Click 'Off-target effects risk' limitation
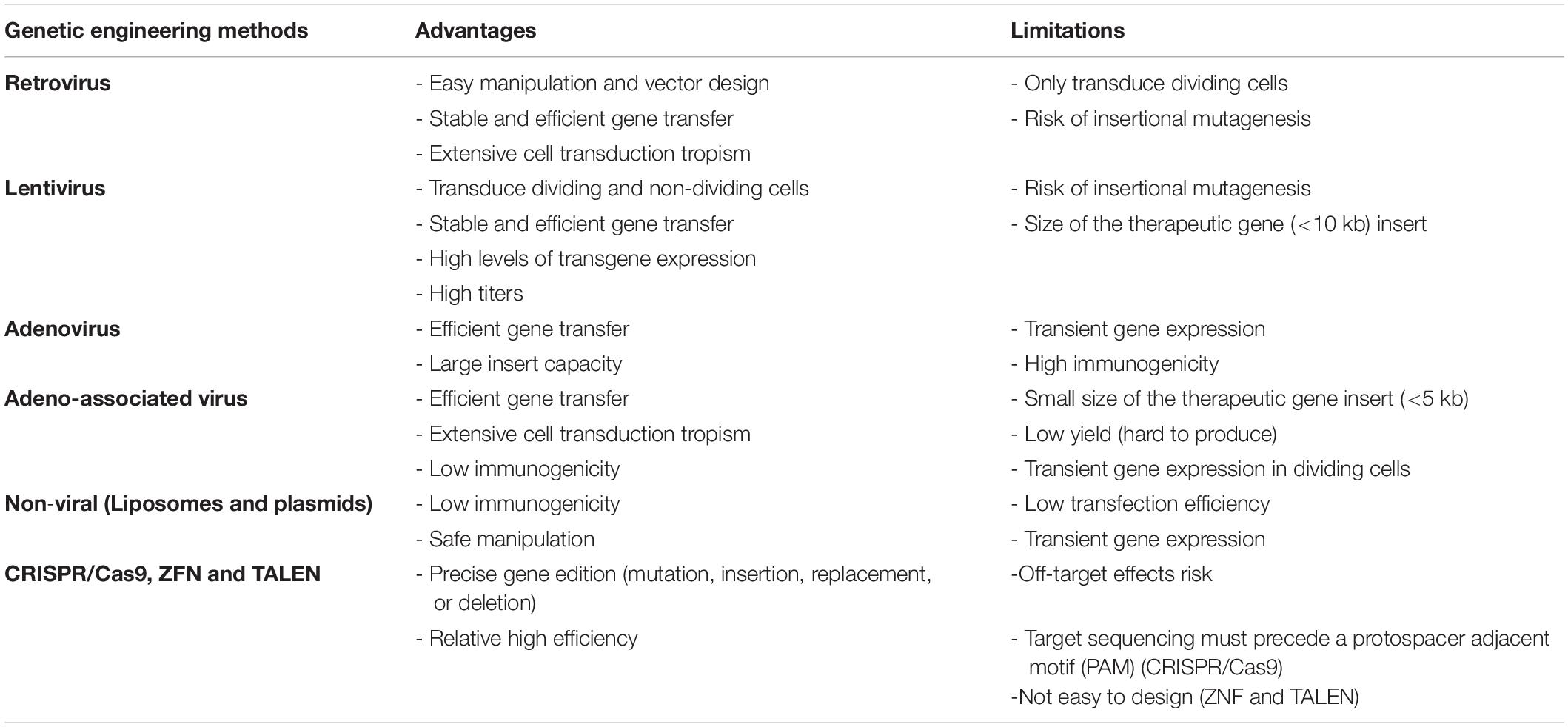Viewport: 1568px width, 727px height. (x=1114, y=574)
